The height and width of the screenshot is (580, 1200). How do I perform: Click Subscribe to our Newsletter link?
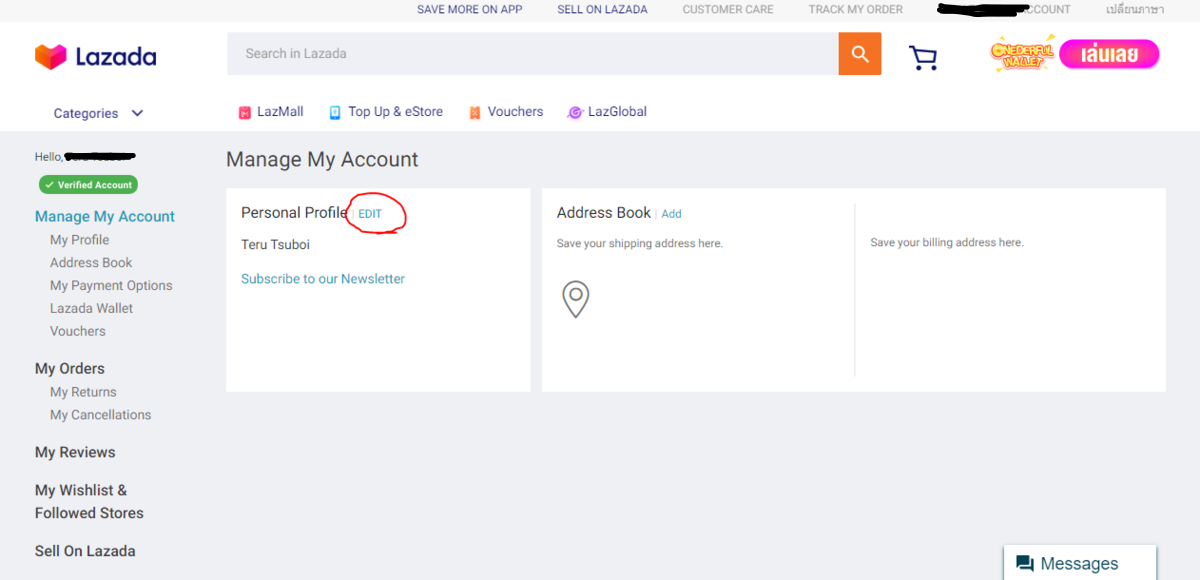point(323,279)
